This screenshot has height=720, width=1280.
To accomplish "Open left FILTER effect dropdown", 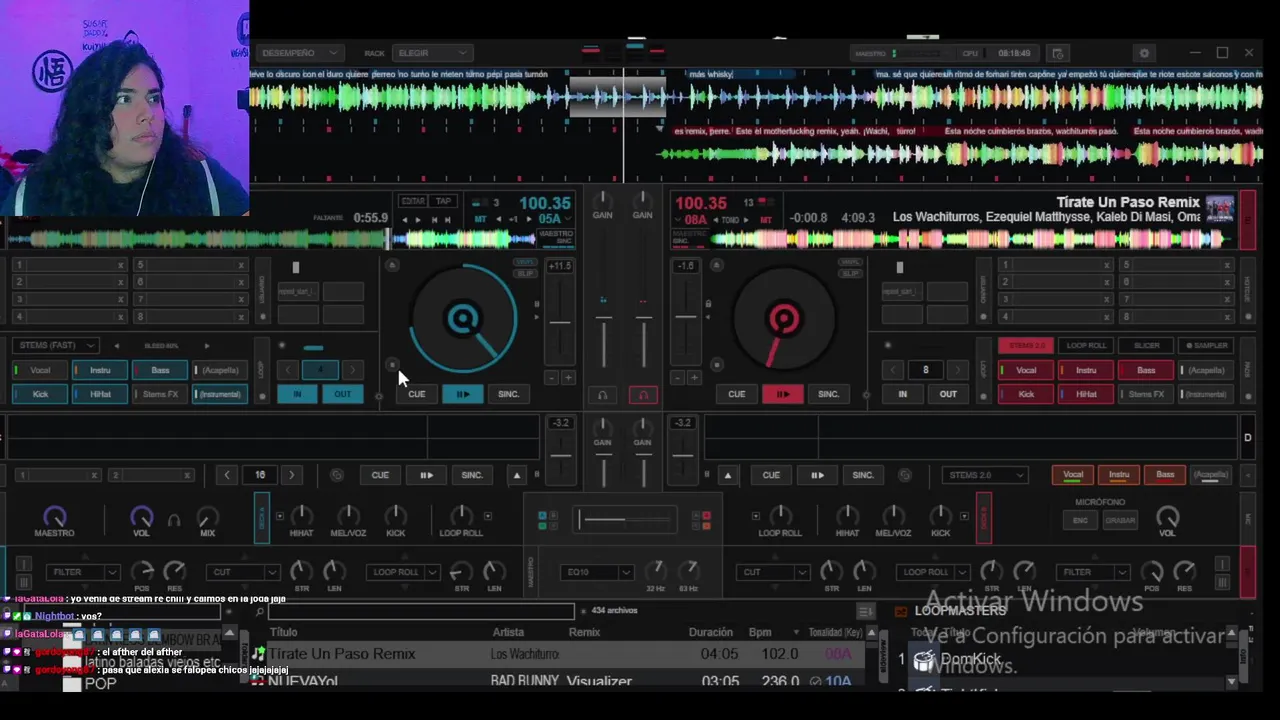I will pyautogui.click(x=82, y=572).
